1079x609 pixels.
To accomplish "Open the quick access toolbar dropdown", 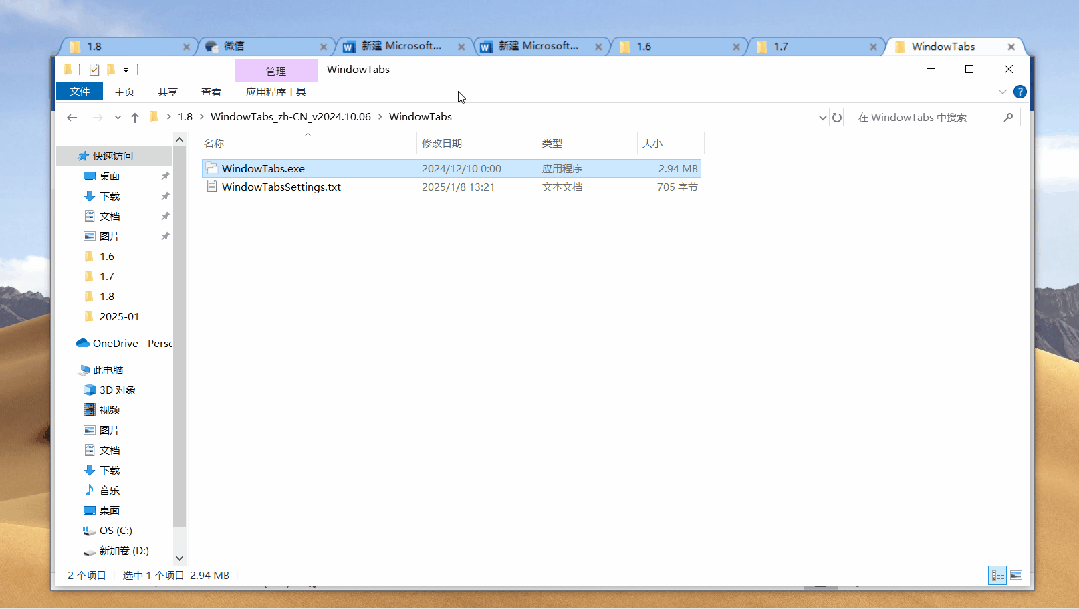I will pos(126,70).
